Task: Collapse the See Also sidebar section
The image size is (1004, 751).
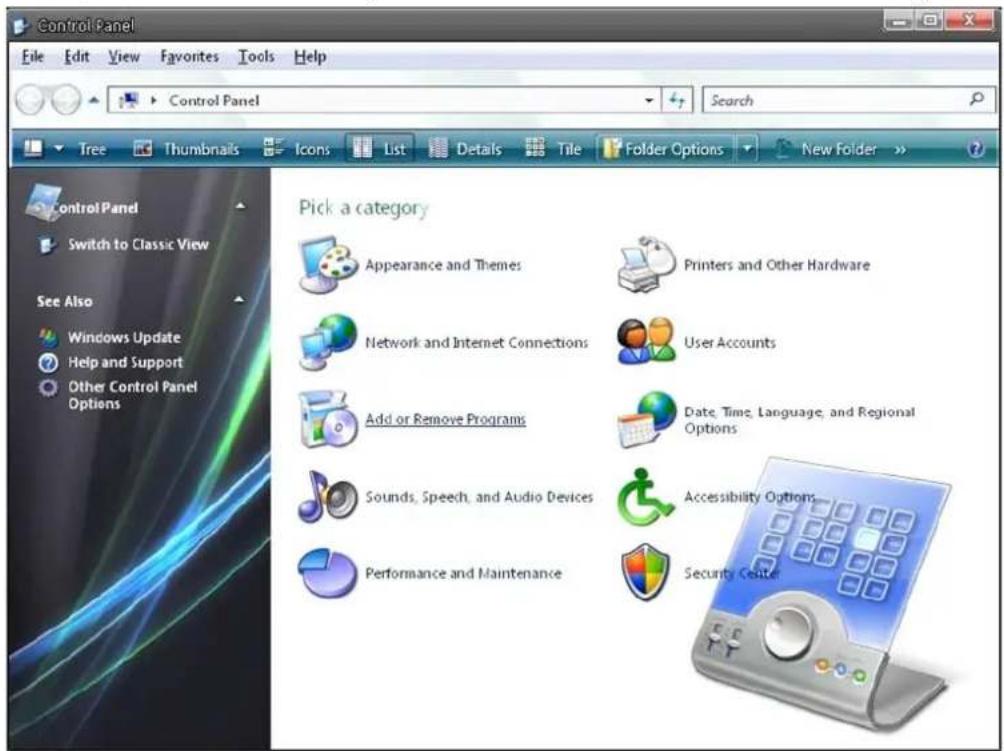Action: [239, 300]
